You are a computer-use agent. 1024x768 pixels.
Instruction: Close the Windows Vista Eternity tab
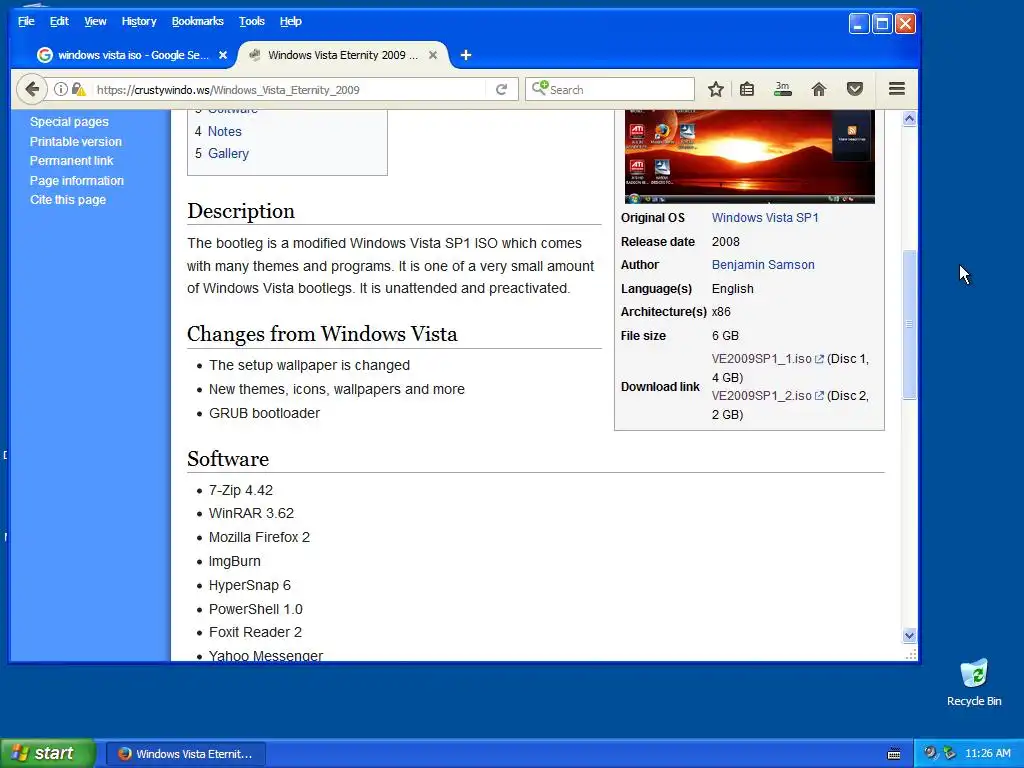tap(432, 56)
